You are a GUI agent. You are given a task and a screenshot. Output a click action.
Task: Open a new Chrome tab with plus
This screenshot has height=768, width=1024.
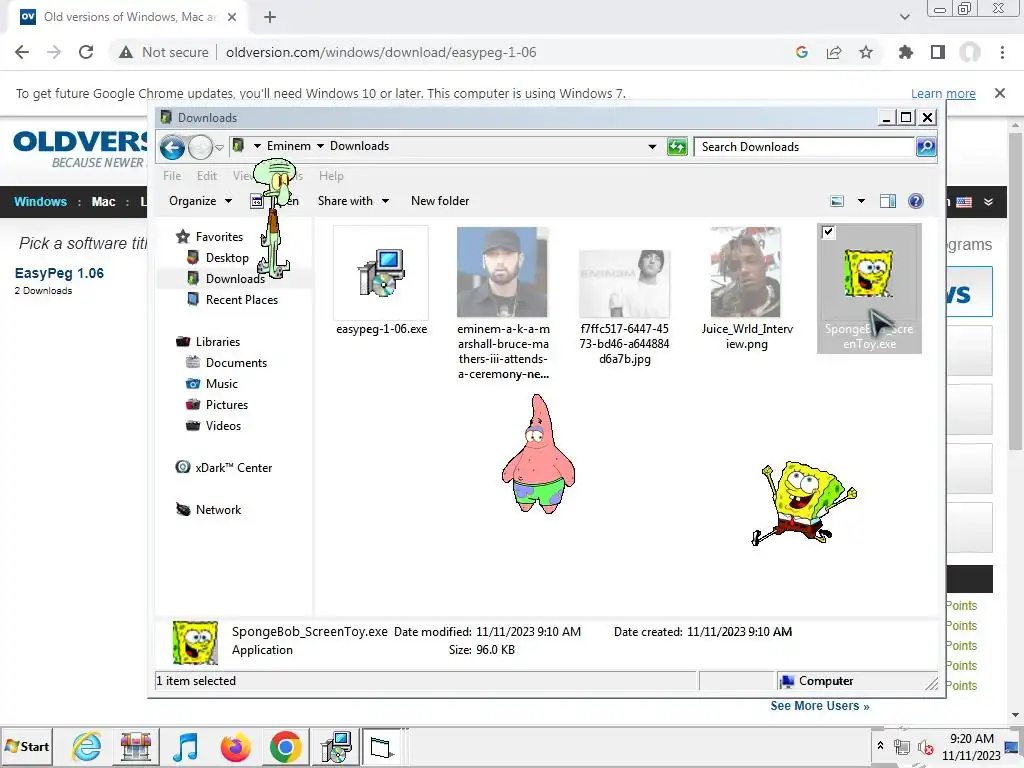pyautogui.click(x=270, y=17)
